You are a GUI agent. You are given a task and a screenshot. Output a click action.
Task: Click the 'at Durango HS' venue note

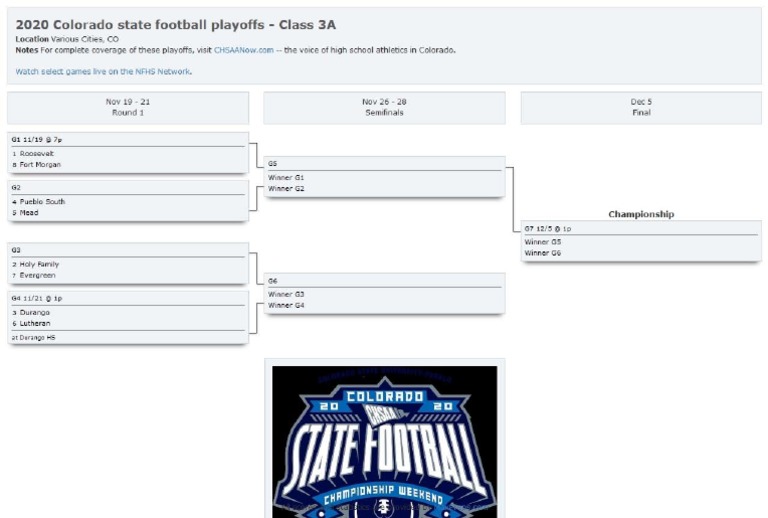[34, 338]
